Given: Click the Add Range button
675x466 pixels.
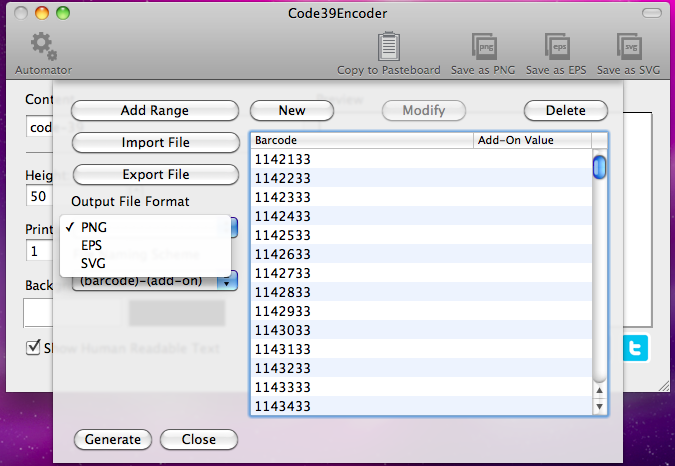Looking at the screenshot, I should [x=155, y=111].
